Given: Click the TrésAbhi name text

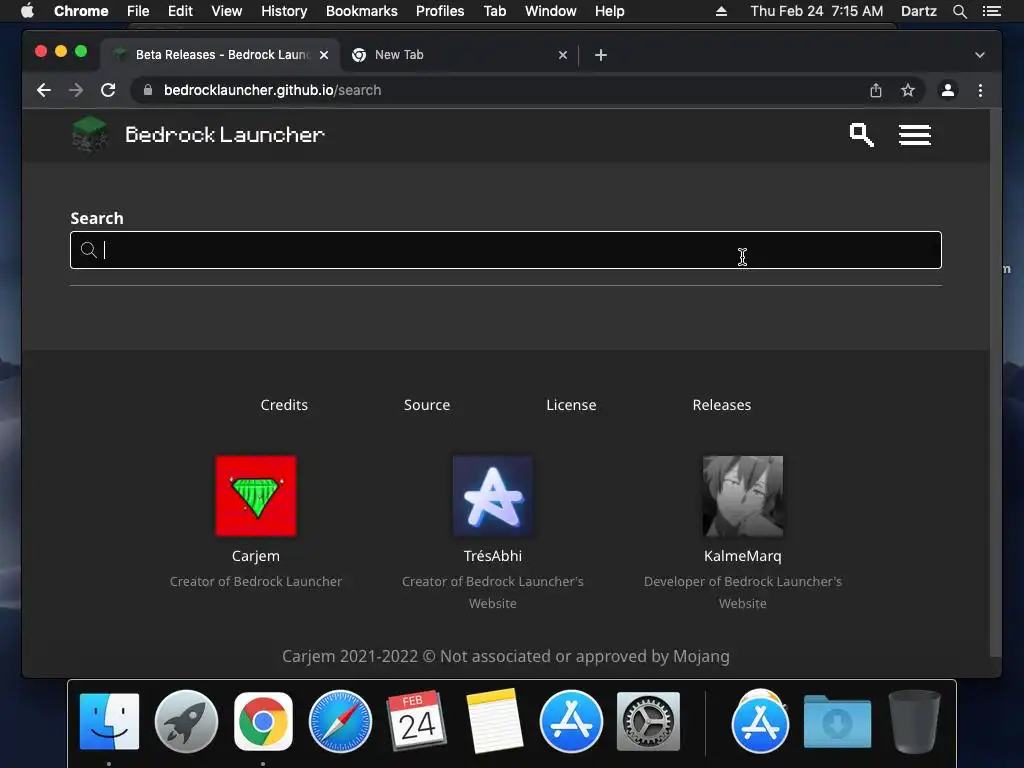Looking at the screenshot, I should pyautogui.click(x=493, y=556).
